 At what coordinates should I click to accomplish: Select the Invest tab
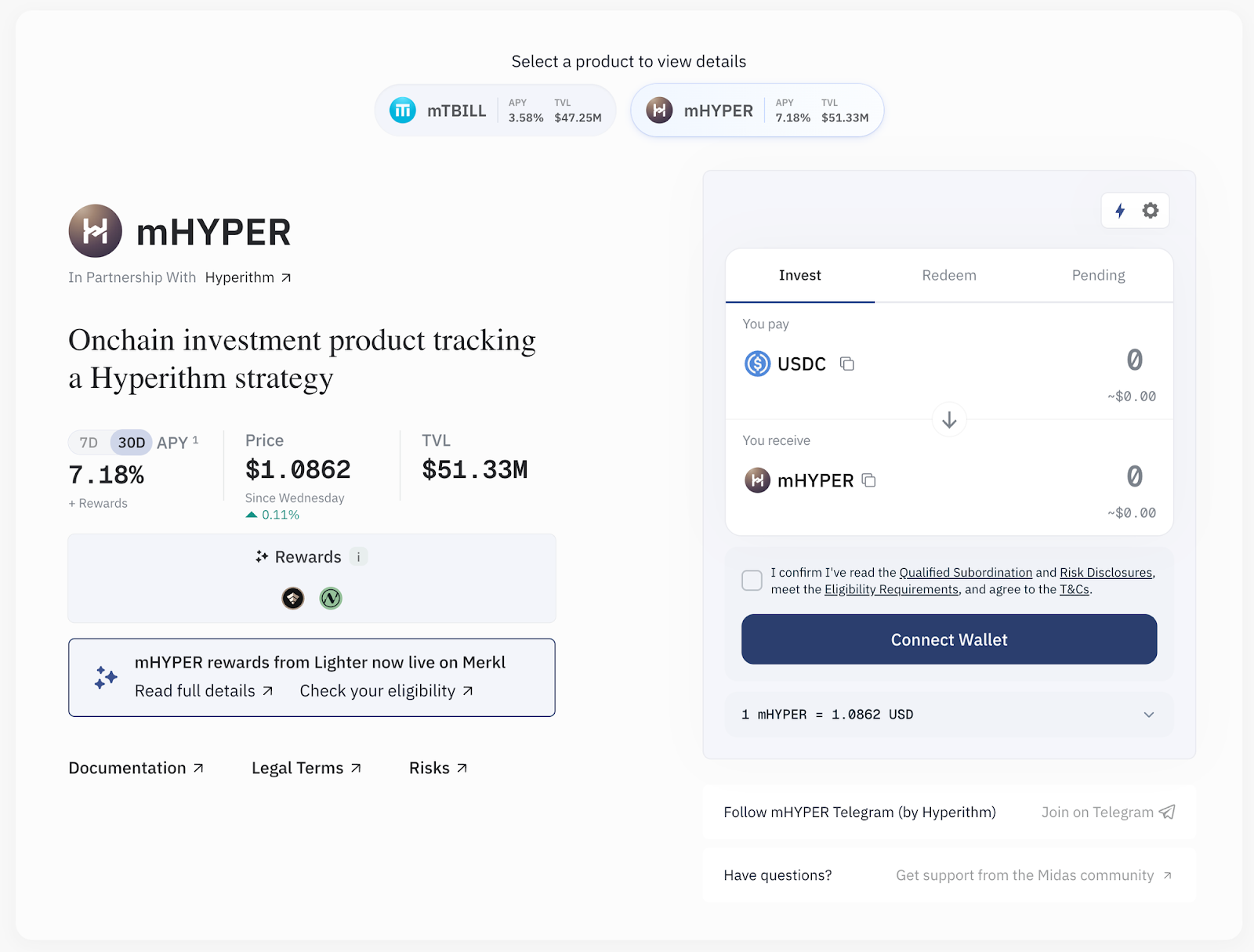(799, 276)
